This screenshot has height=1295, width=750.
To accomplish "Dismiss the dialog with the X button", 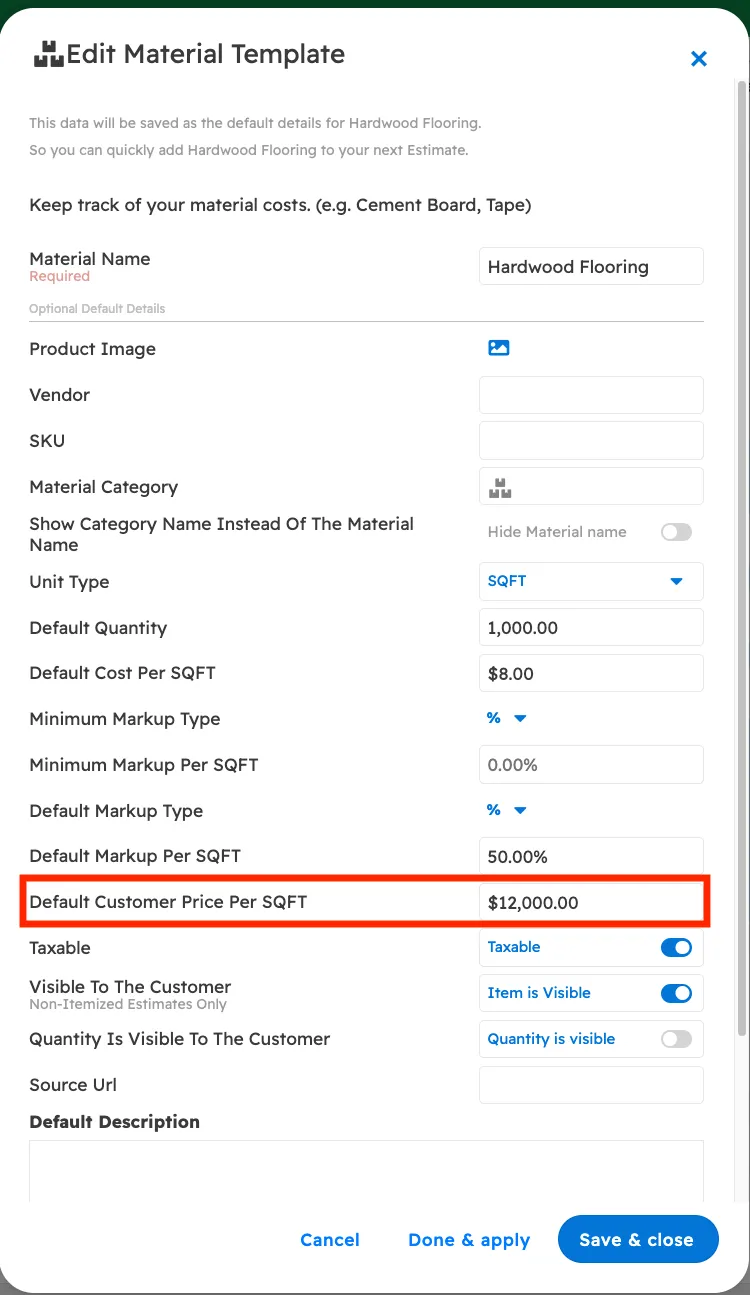I will 698,59.
